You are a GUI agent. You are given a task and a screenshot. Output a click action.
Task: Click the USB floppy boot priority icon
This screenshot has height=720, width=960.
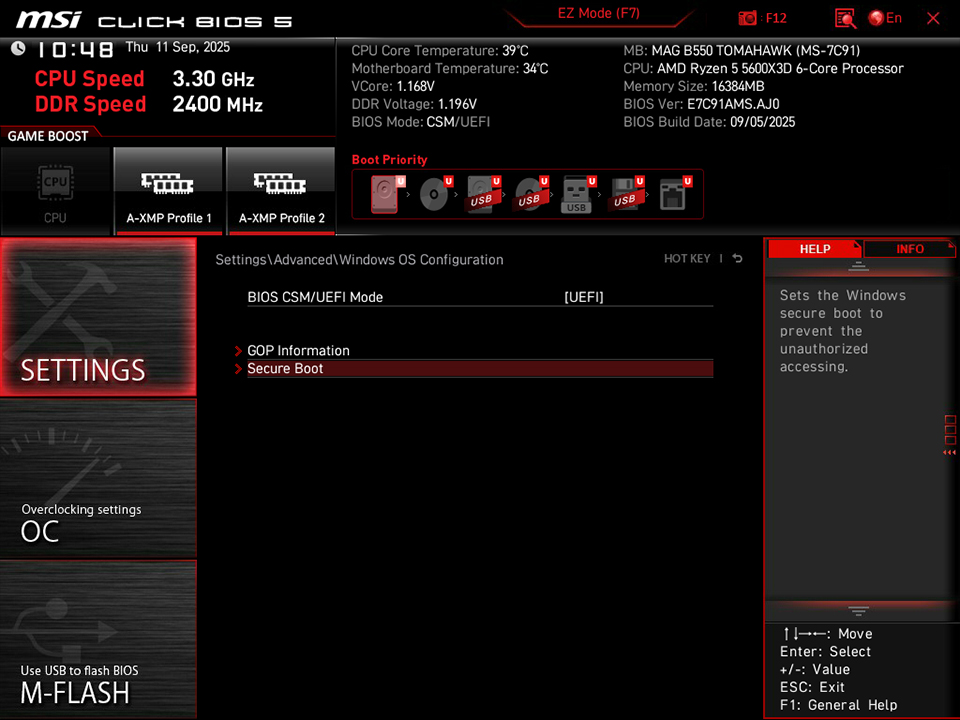tap(627, 193)
